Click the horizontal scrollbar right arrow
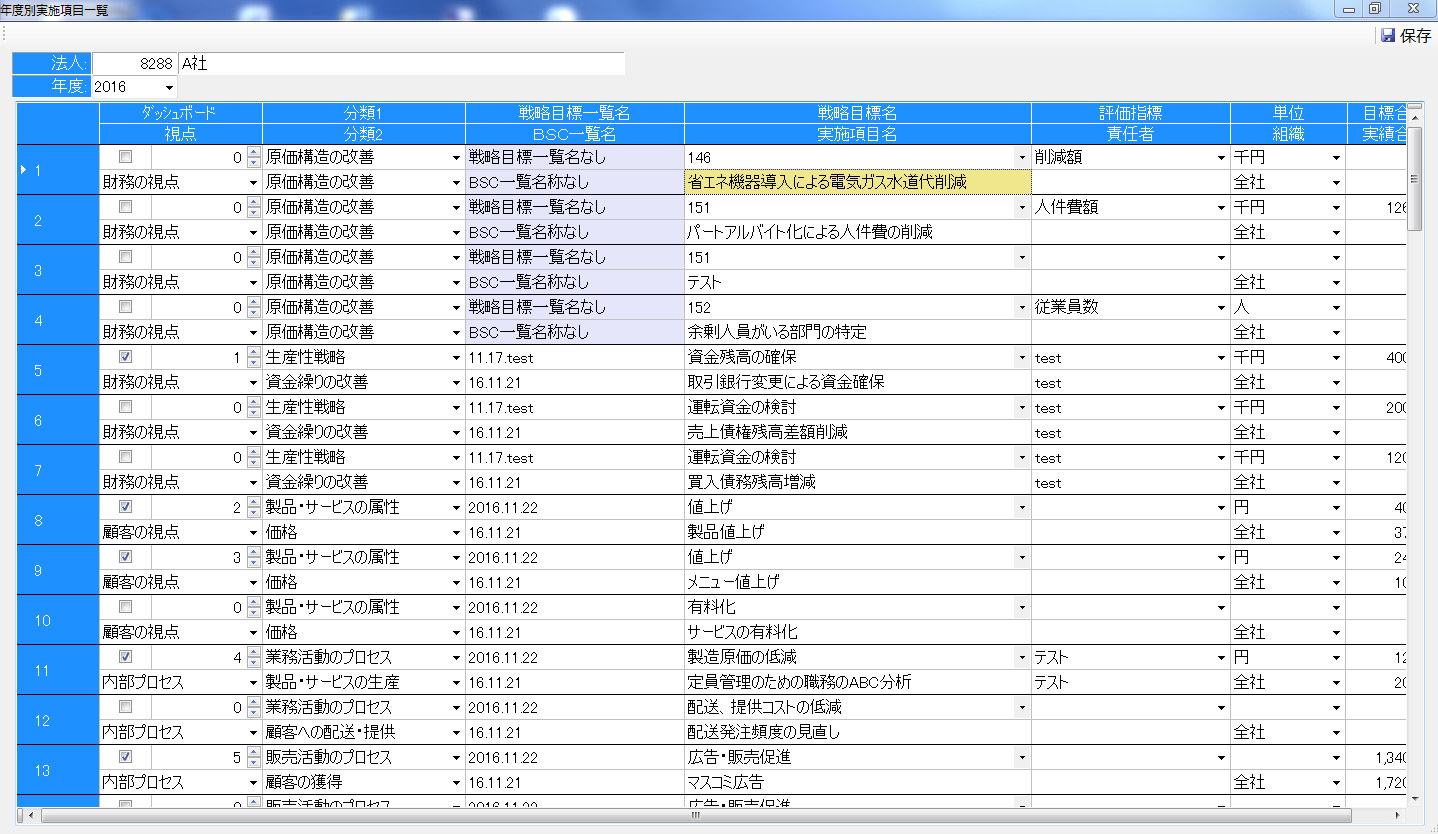This screenshot has height=834, width=1438. click(x=1398, y=815)
